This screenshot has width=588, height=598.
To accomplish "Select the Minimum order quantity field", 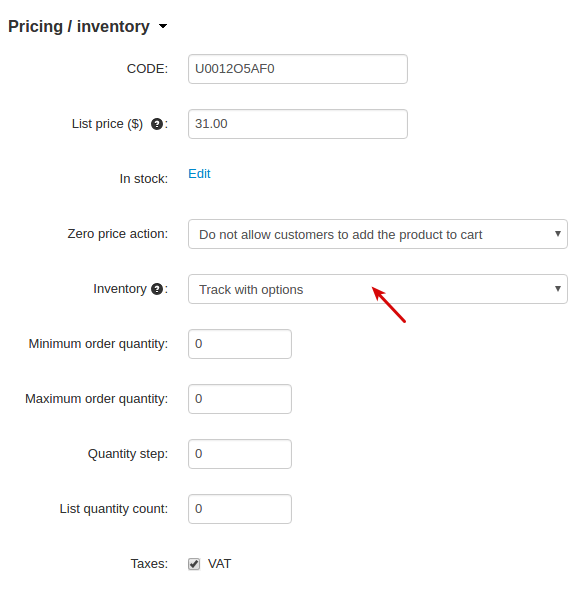I will (240, 344).
